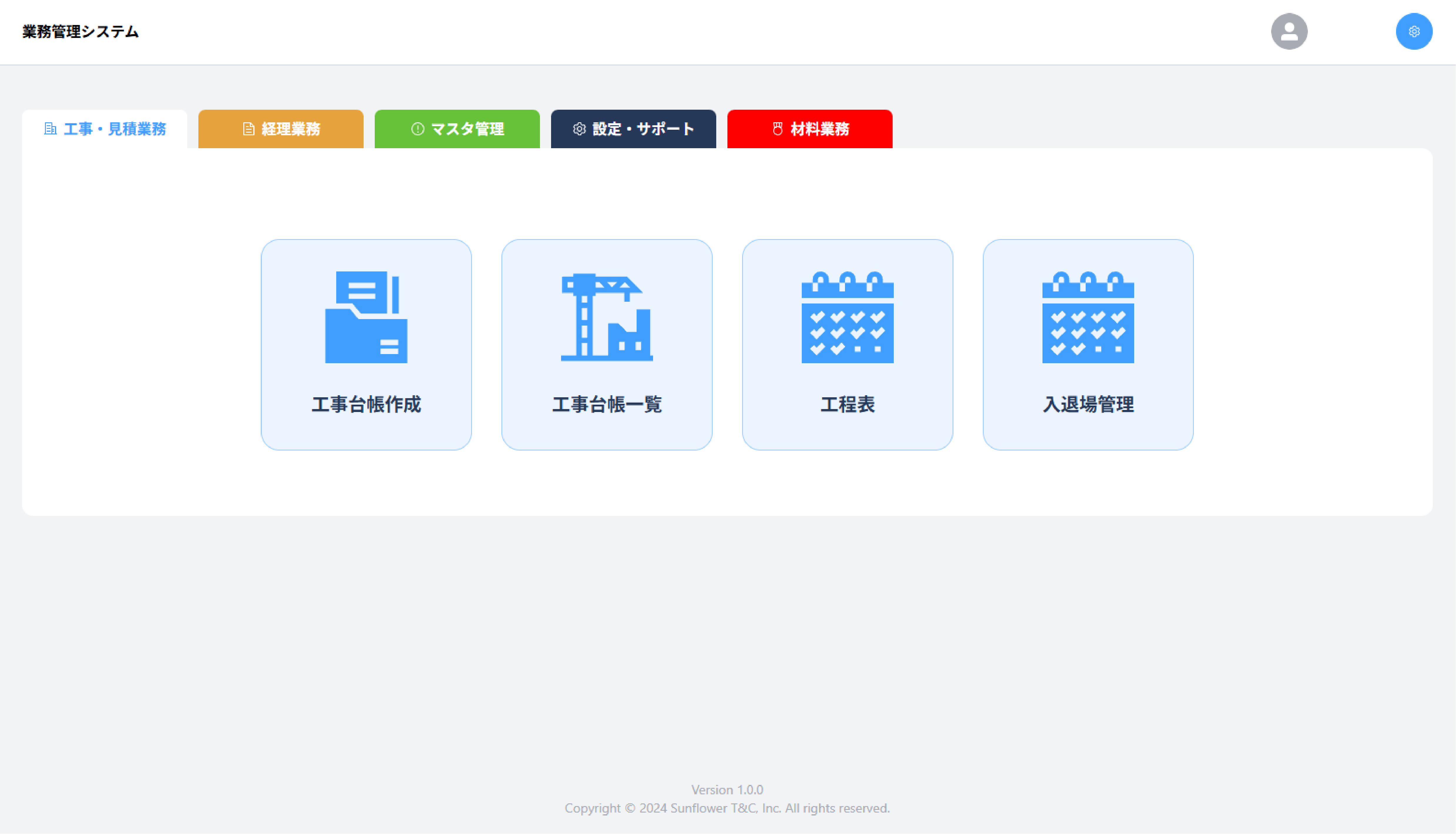Viewport: 1456px width, 834px height.
Task: Click the blue settings gear button
Action: (1414, 31)
